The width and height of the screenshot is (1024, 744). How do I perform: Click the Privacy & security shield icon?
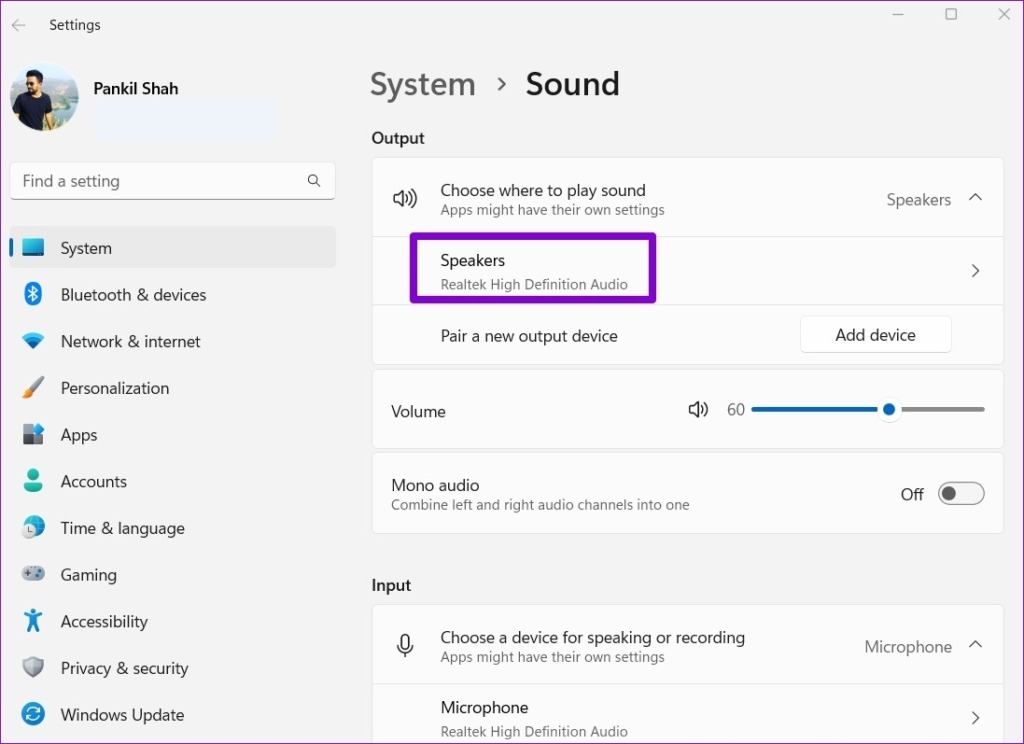pyautogui.click(x=30, y=668)
